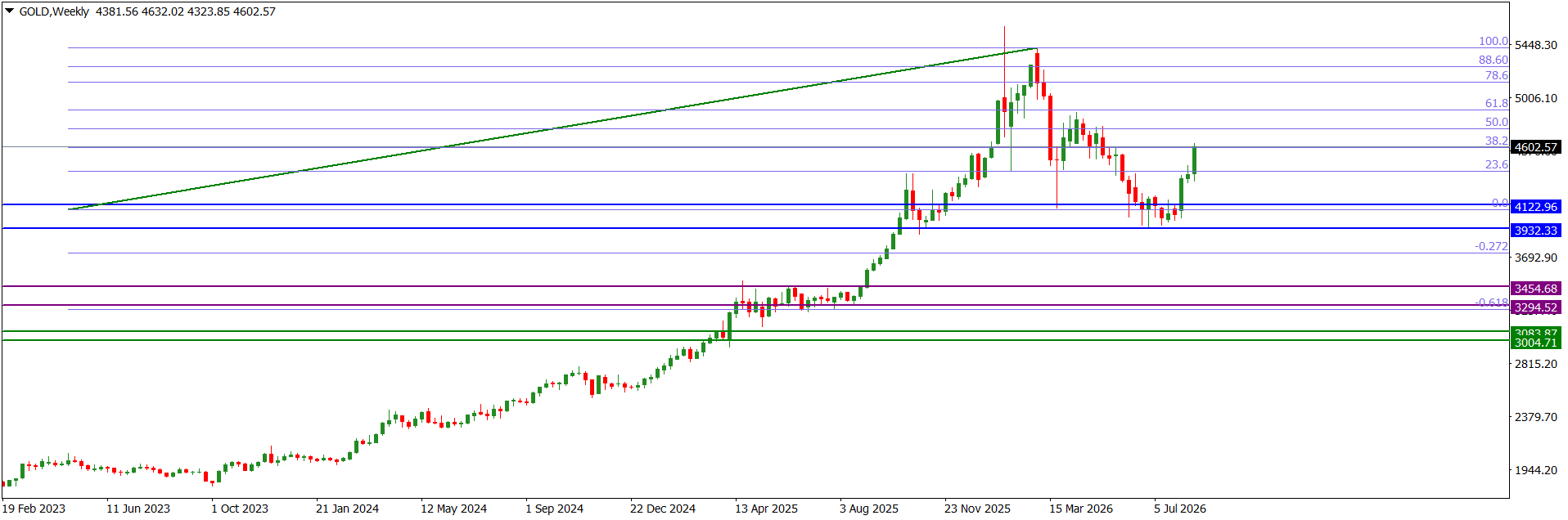Click the 2379.70 price axis value

1535,417
